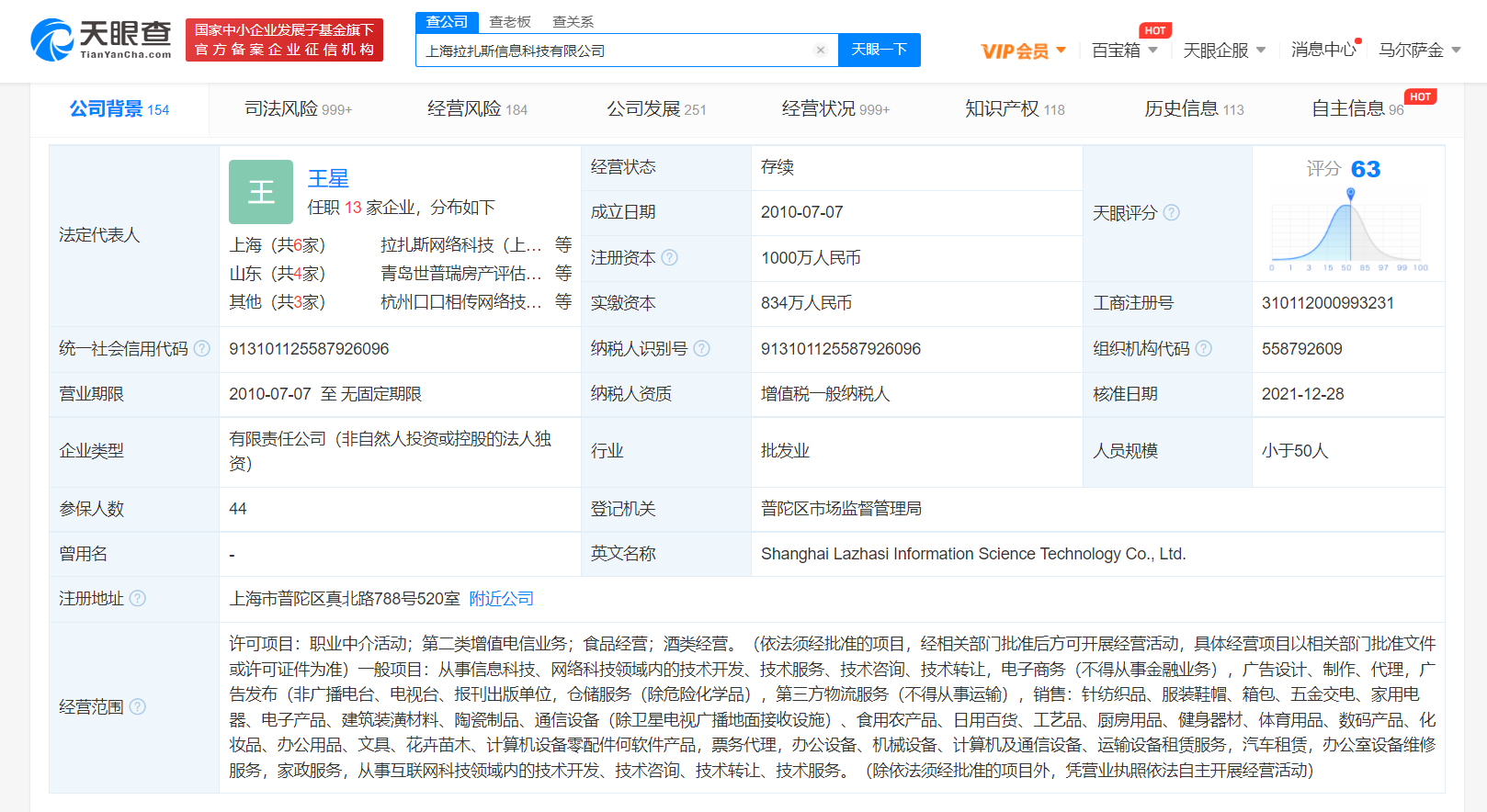The height and width of the screenshot is (812, 1487).
Task: Click help icon next to 组织机构代码
Action: (x=1204, y=349)
